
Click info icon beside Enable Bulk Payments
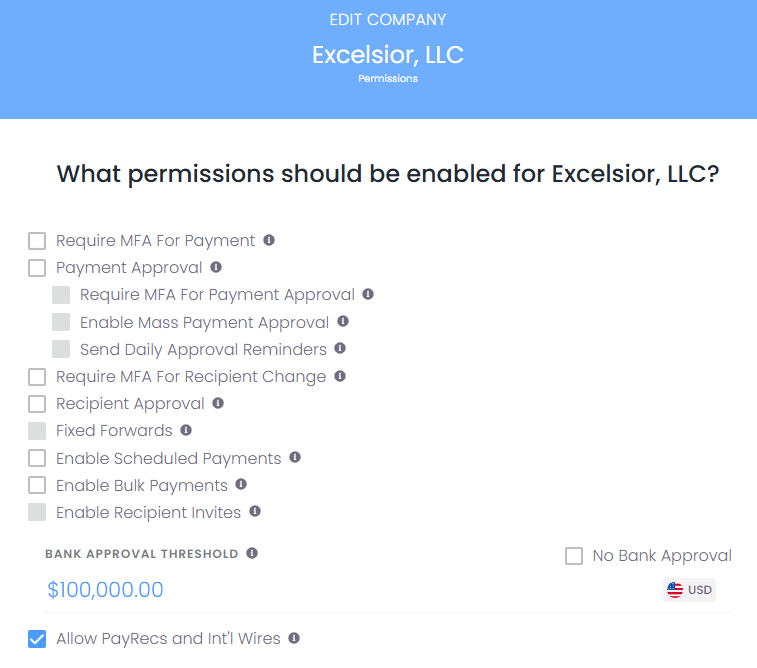click(241, 484)
